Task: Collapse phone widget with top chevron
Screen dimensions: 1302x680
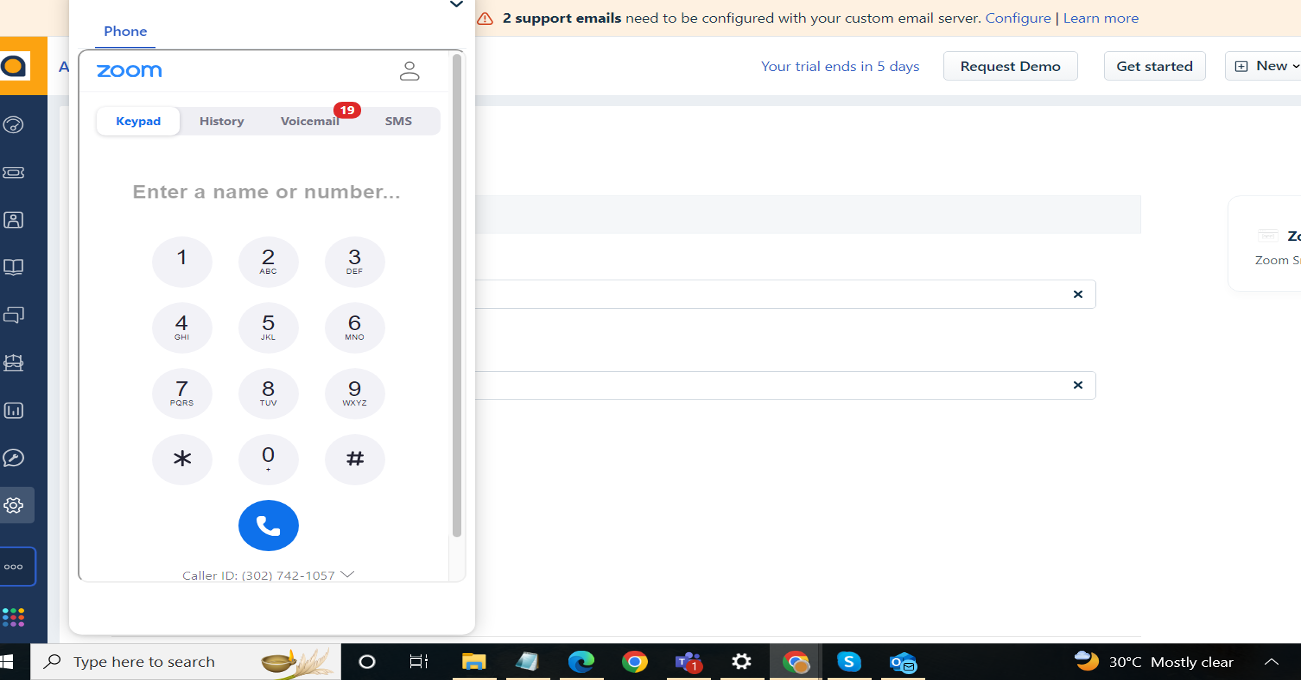Action: [456, 5]
